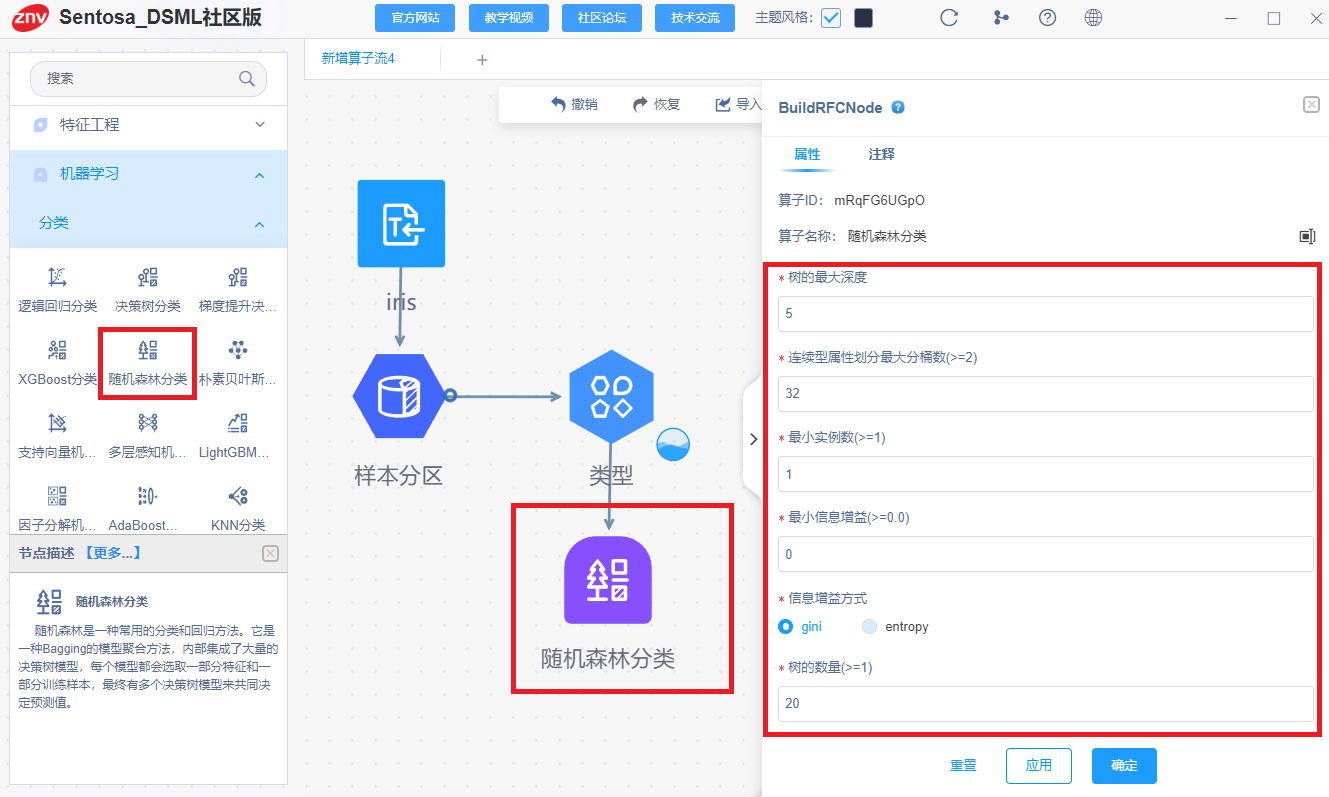Collapse the 分类 subcategory
The width and height of the screenshot is (1329, 797).
pos(148,223)
